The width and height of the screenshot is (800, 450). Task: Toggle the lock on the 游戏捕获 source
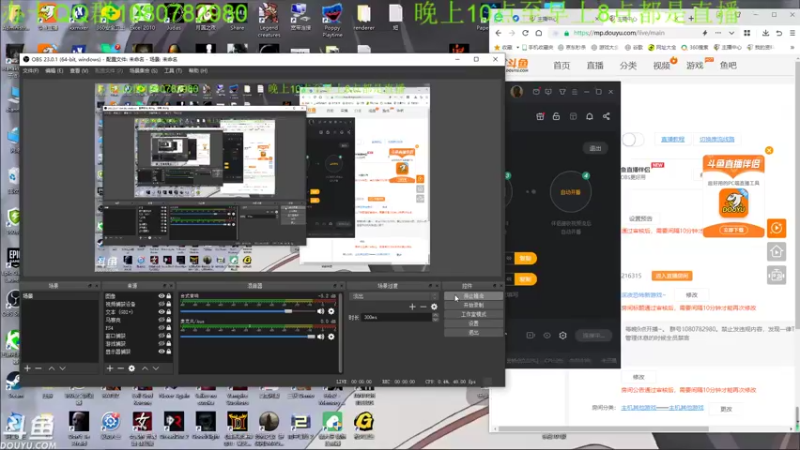[168, 343]
